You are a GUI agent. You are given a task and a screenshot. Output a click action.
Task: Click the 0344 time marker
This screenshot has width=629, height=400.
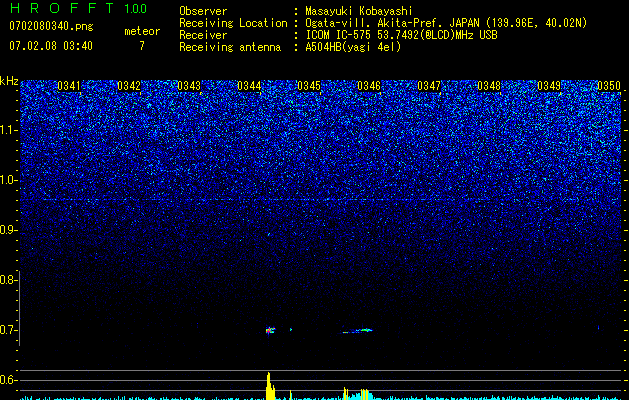coord(249,86)
